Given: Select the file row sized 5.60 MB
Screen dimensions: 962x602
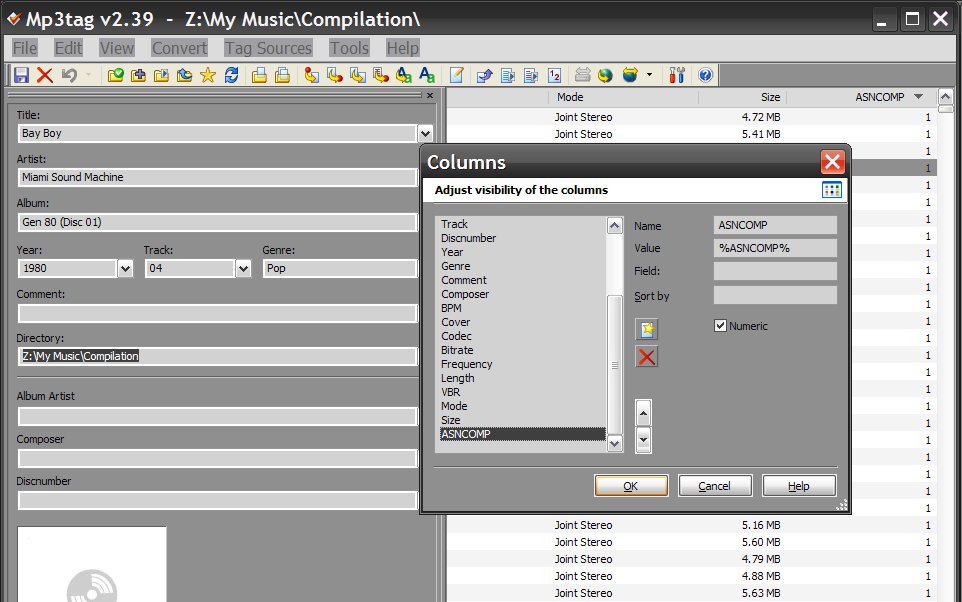Looking at the screenshot, I should 691,542.
